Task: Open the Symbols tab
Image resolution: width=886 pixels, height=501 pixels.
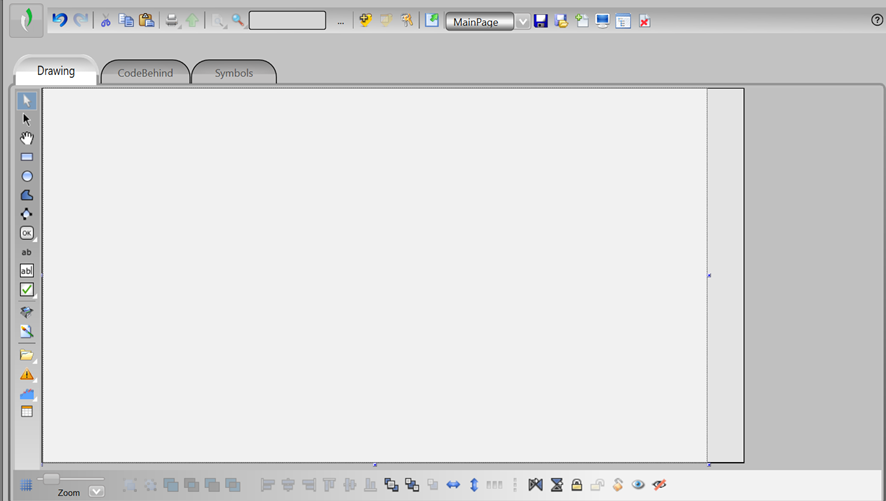Action: (x=234, y=73)
